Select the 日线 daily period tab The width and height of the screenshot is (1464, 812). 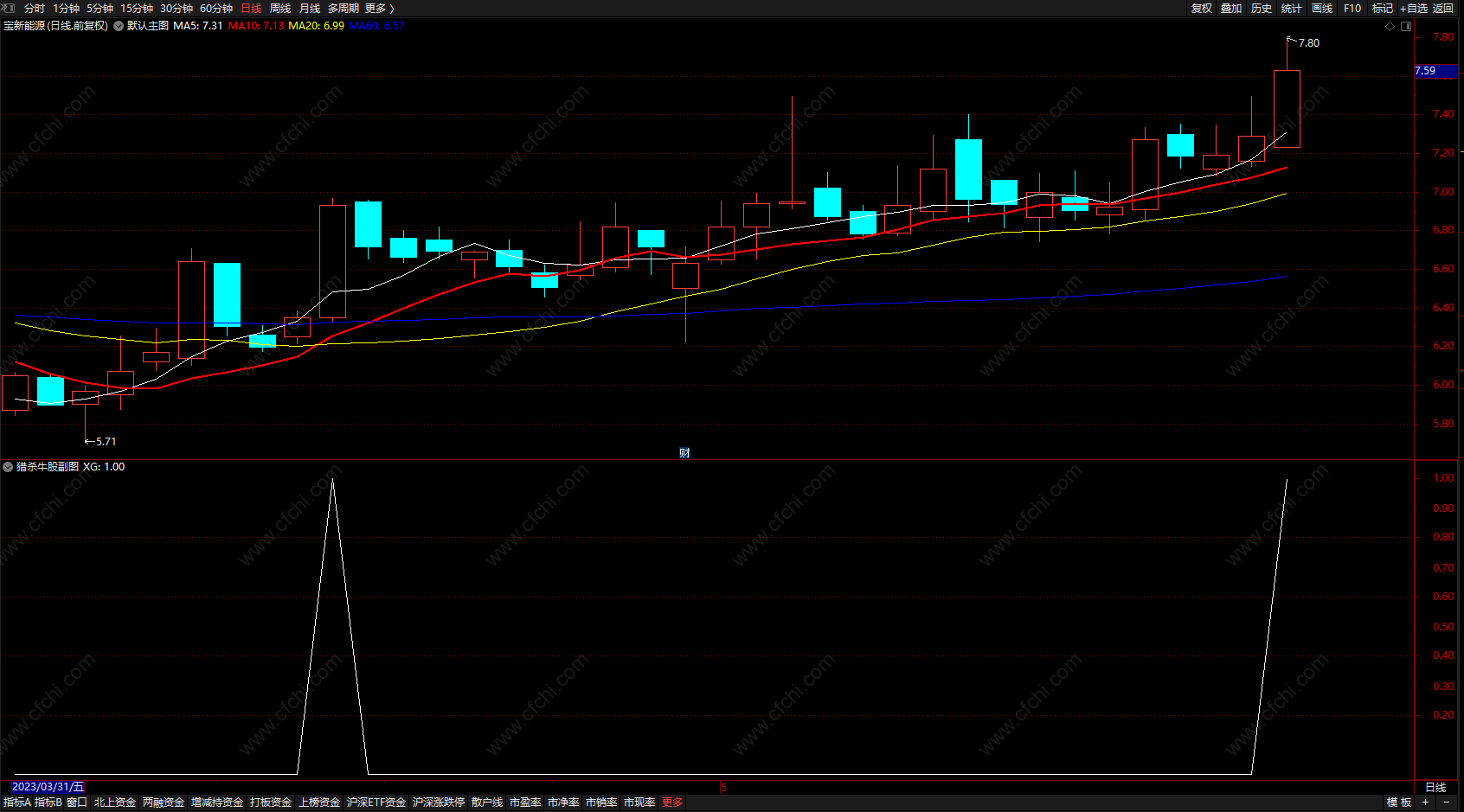[x=251, y=9]
